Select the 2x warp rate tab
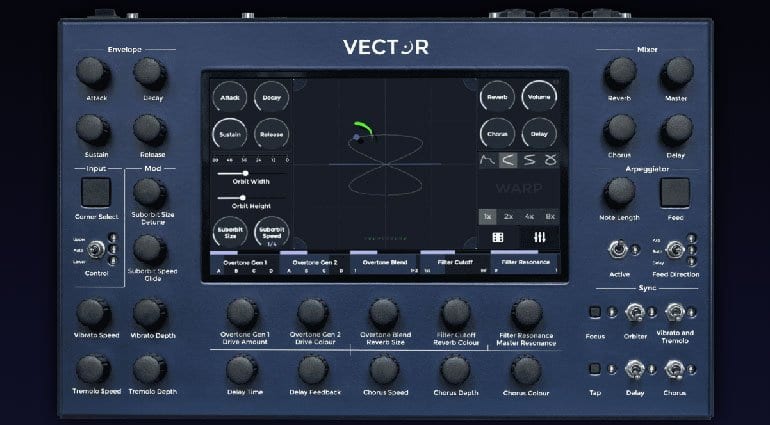770x425 pixels. 508,217
